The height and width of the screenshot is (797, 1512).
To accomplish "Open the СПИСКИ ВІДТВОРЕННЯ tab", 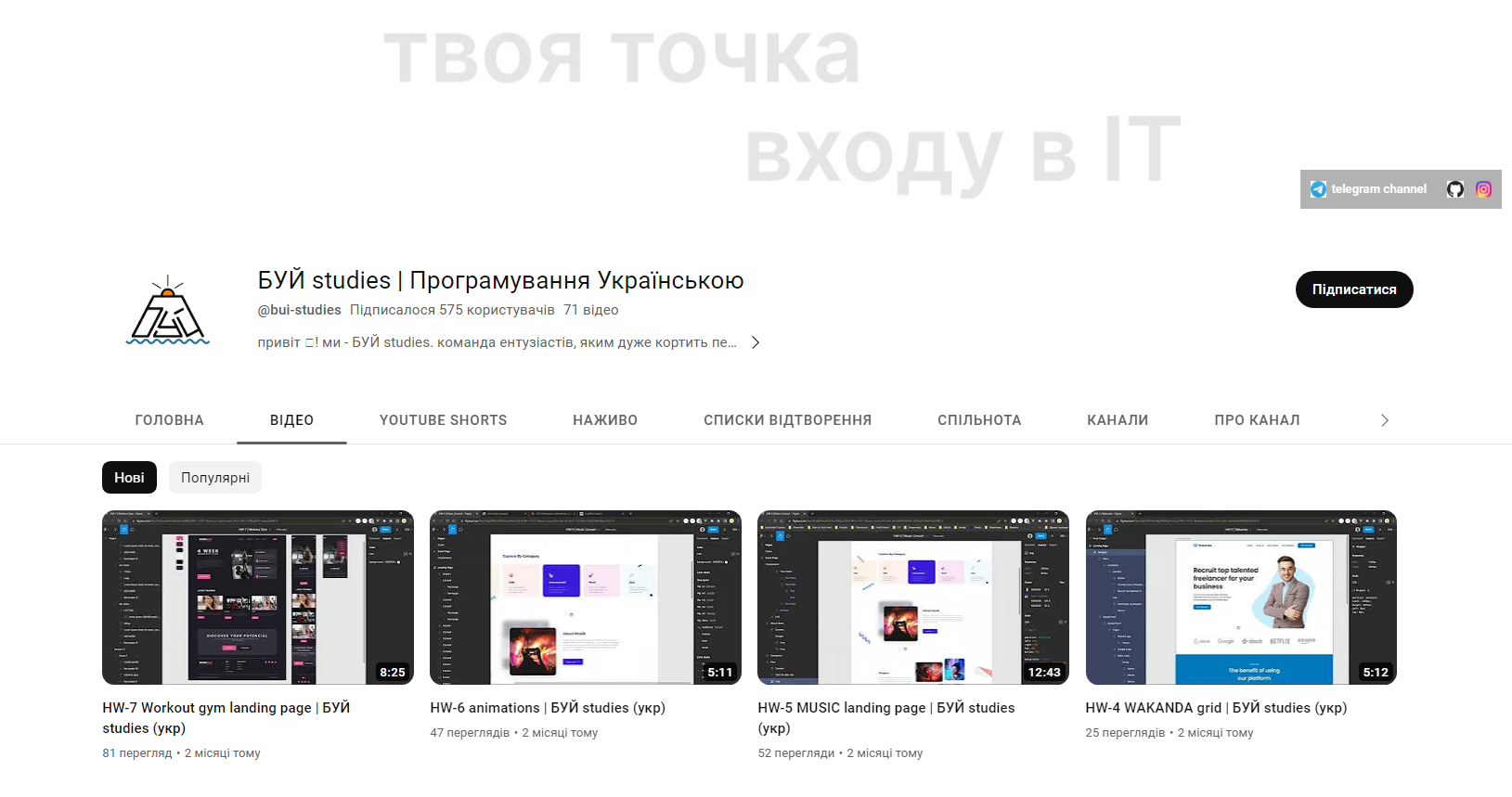I will (788, 420).
